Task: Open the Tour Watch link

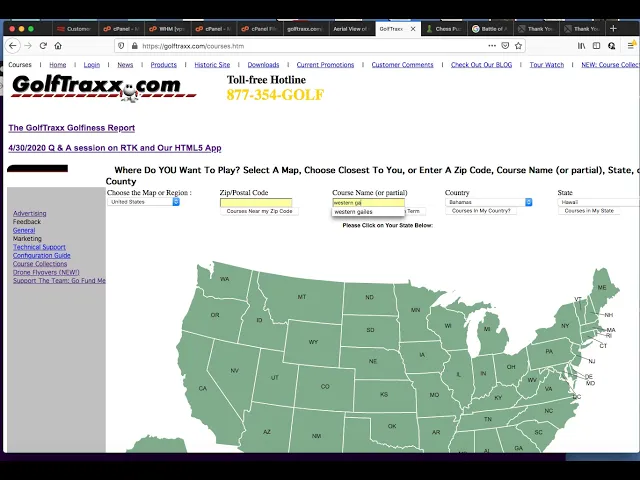Action: [x=547, y=65]
